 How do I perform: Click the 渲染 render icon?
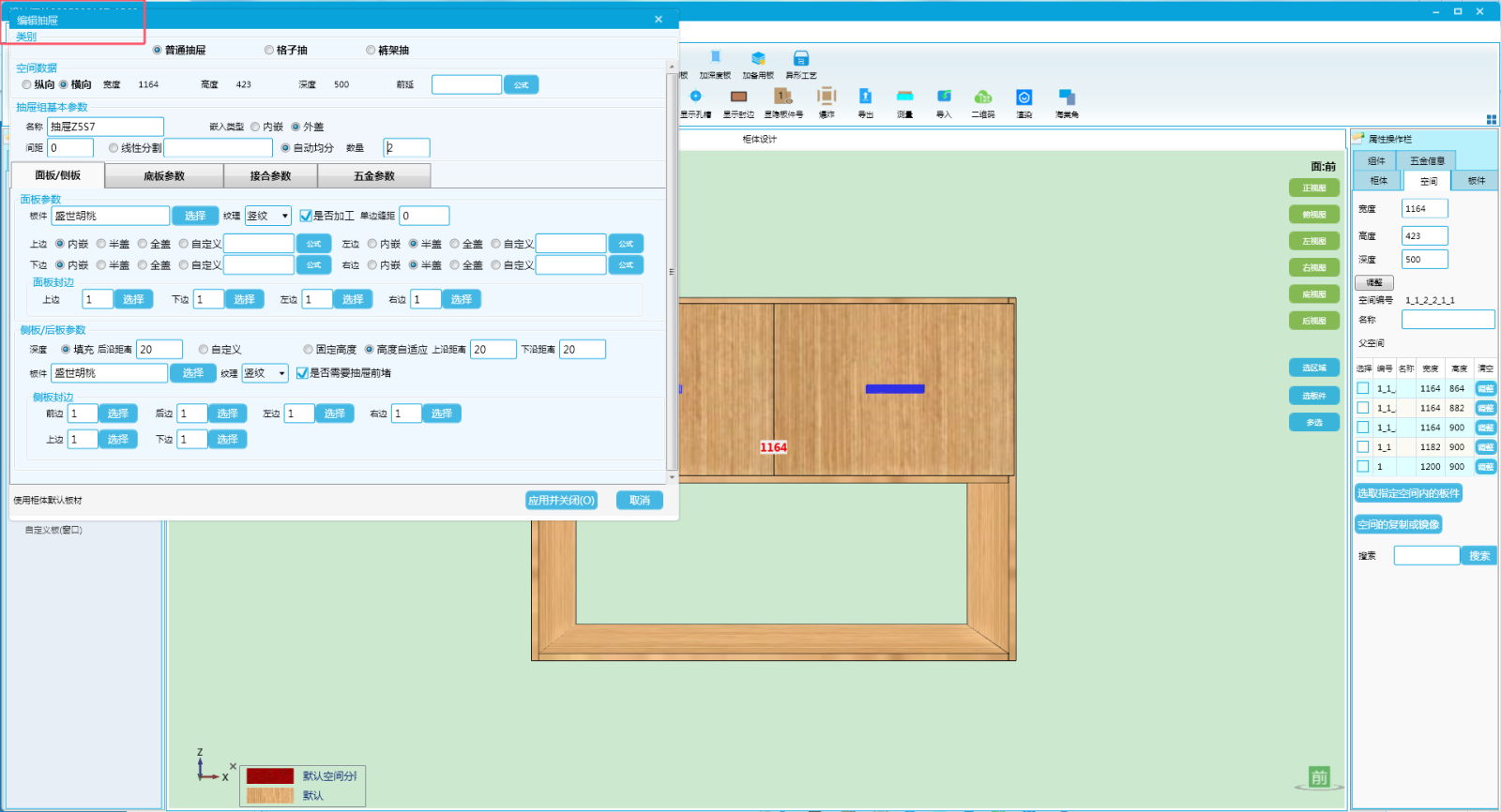[1023, 97]
